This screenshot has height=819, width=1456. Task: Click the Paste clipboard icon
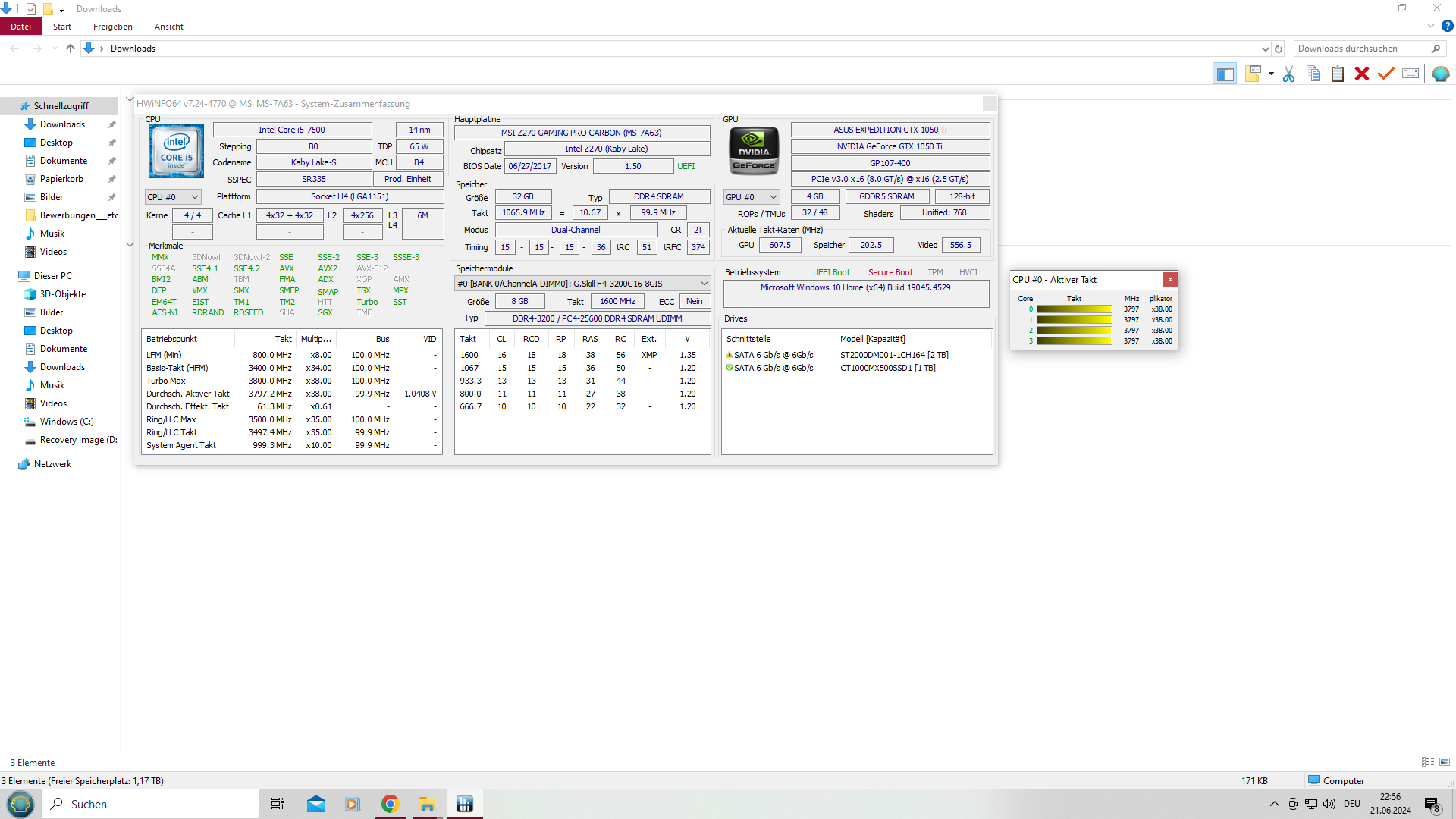point(1338,74)
